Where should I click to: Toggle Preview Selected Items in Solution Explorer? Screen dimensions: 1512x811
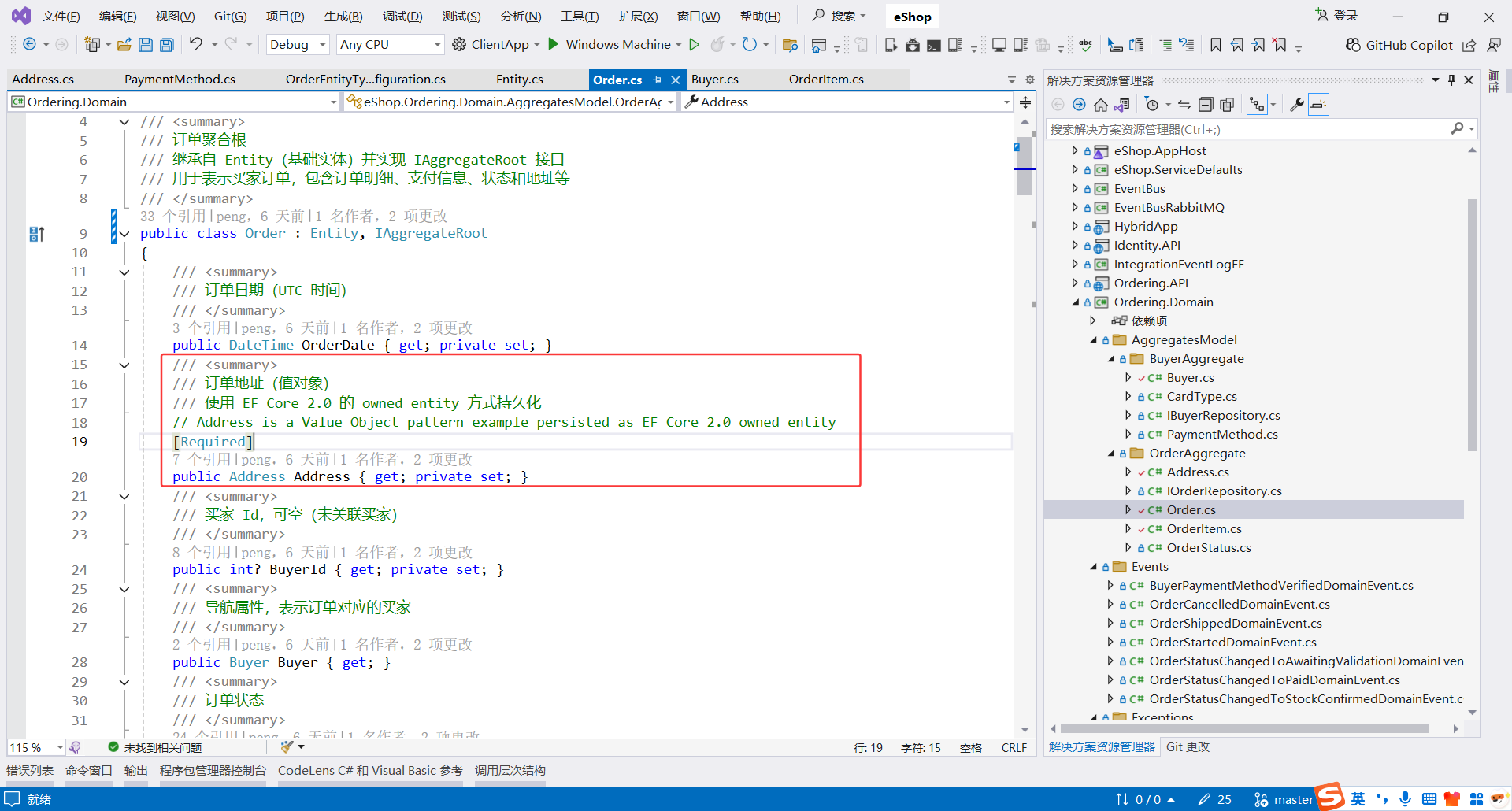click(1319, 105)
